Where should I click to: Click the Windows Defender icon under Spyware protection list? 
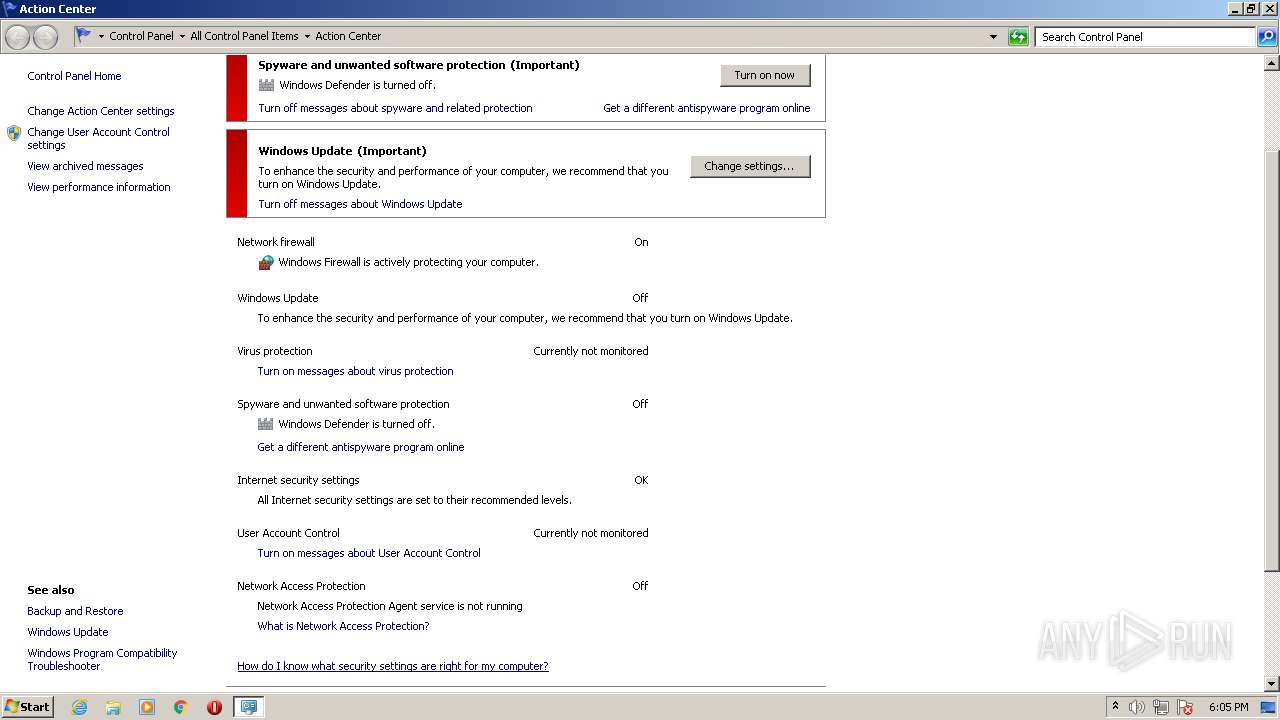[x=266, y=424]
